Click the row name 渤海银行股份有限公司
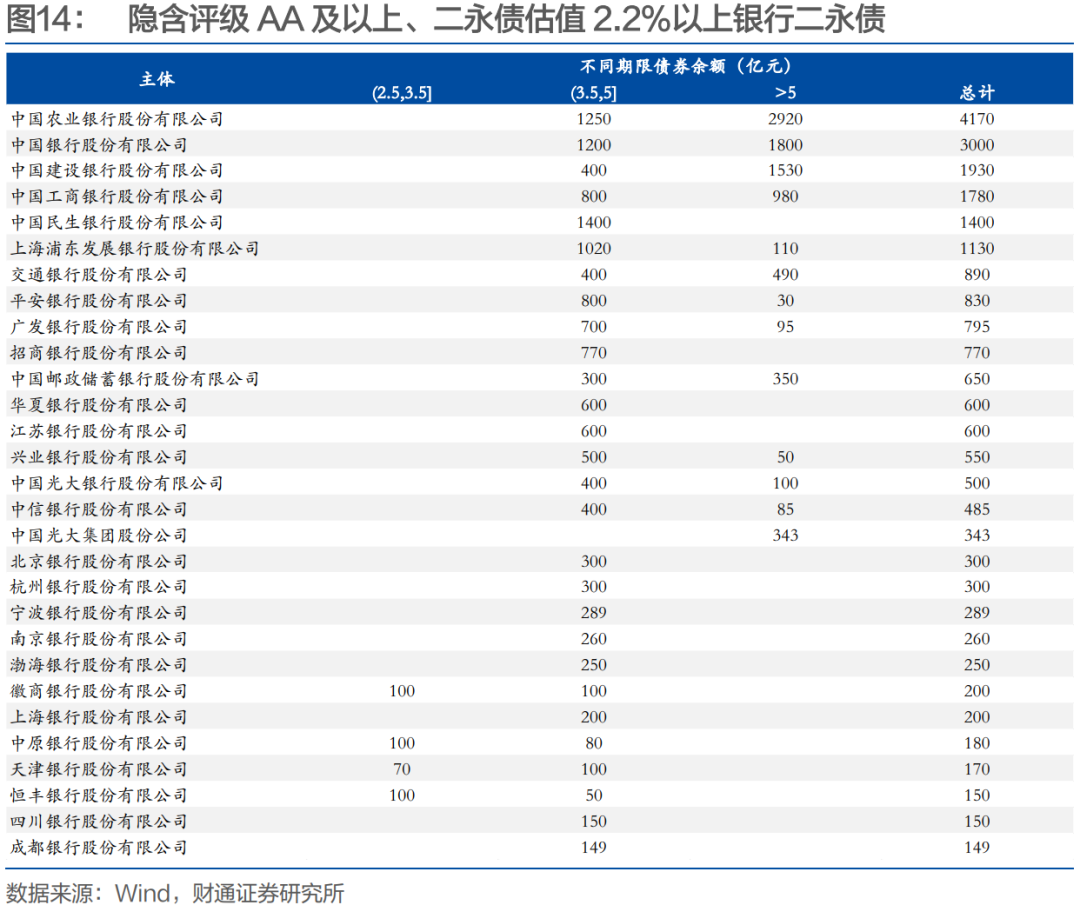The height and width of the screenshot is (905, 1080). 99,665
